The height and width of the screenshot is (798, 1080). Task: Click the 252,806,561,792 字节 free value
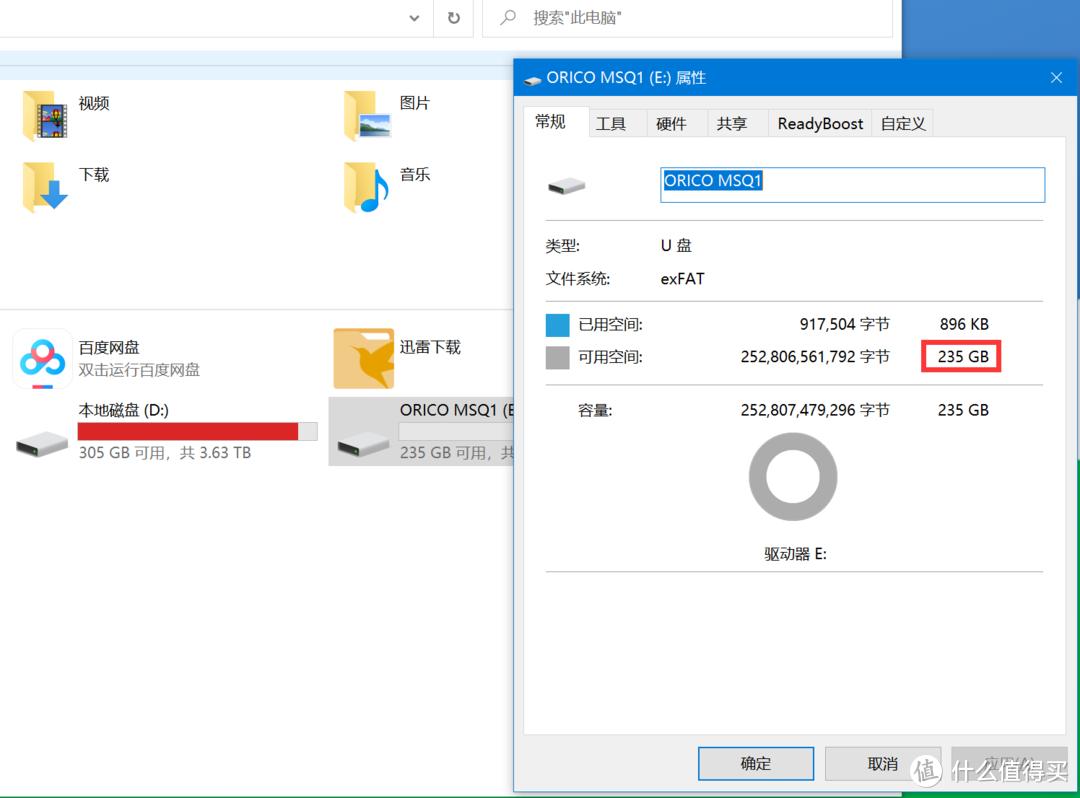tap(815, 357)
